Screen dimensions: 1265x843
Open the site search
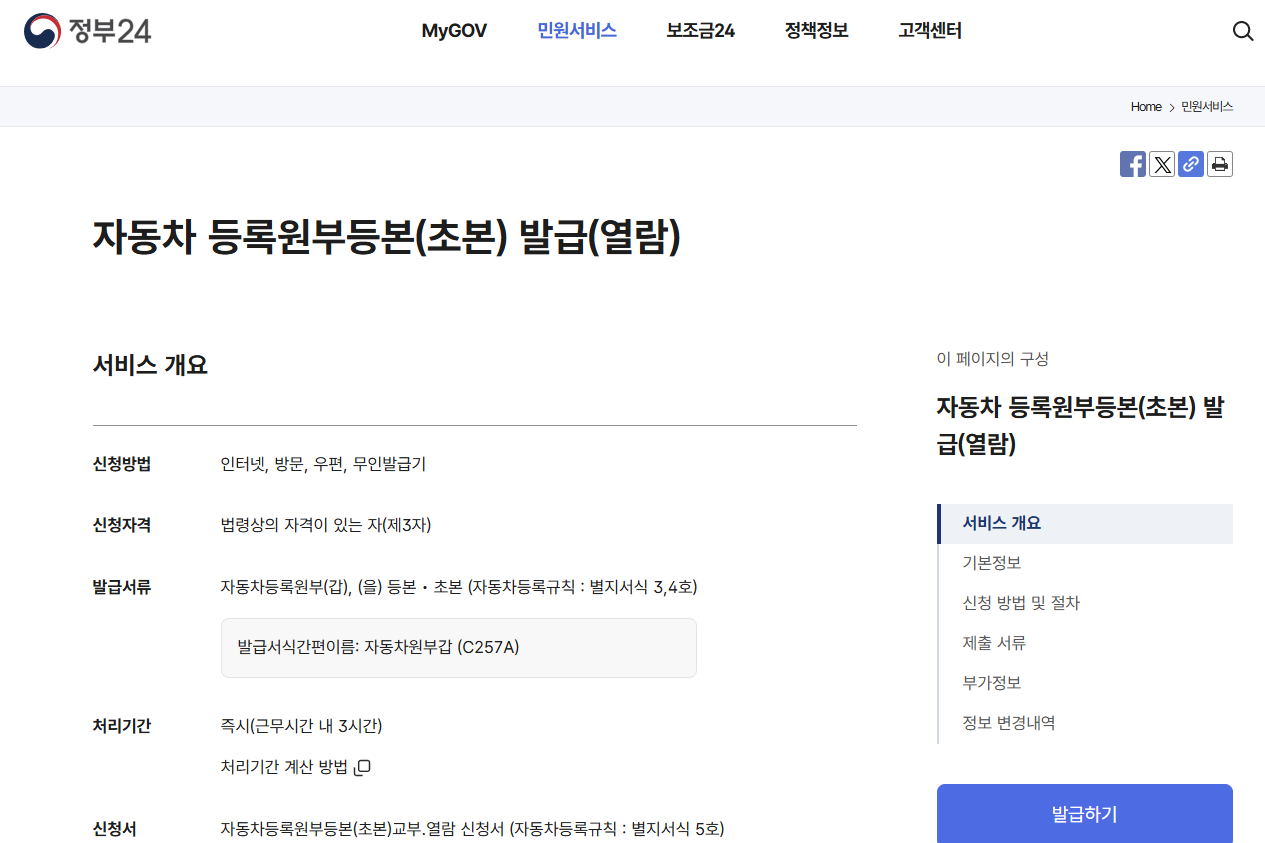(x=1242, y=31)
